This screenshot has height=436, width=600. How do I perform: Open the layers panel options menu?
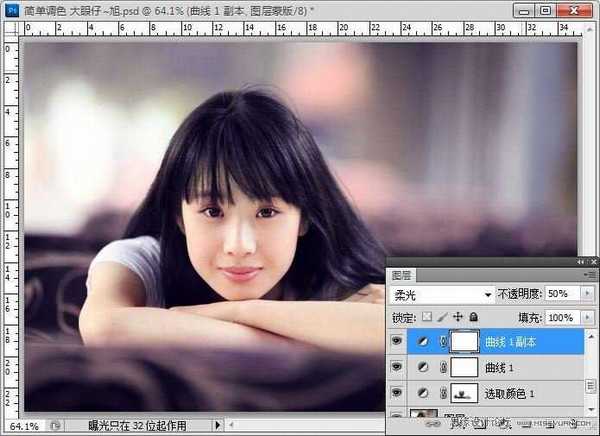point(590,275)
